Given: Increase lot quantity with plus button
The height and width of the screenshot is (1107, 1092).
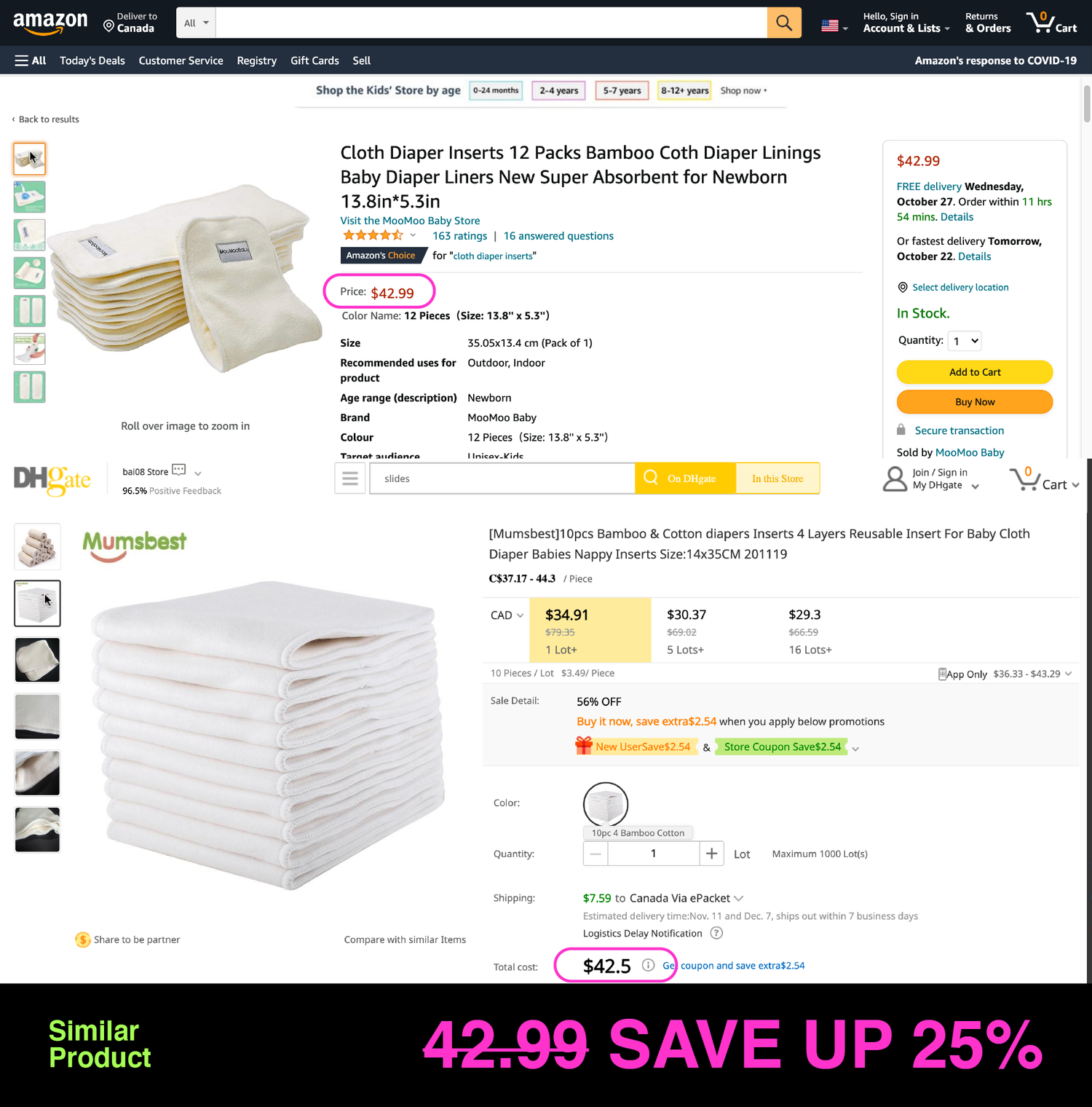Looking at the screenshot, I should click(711, 854).
